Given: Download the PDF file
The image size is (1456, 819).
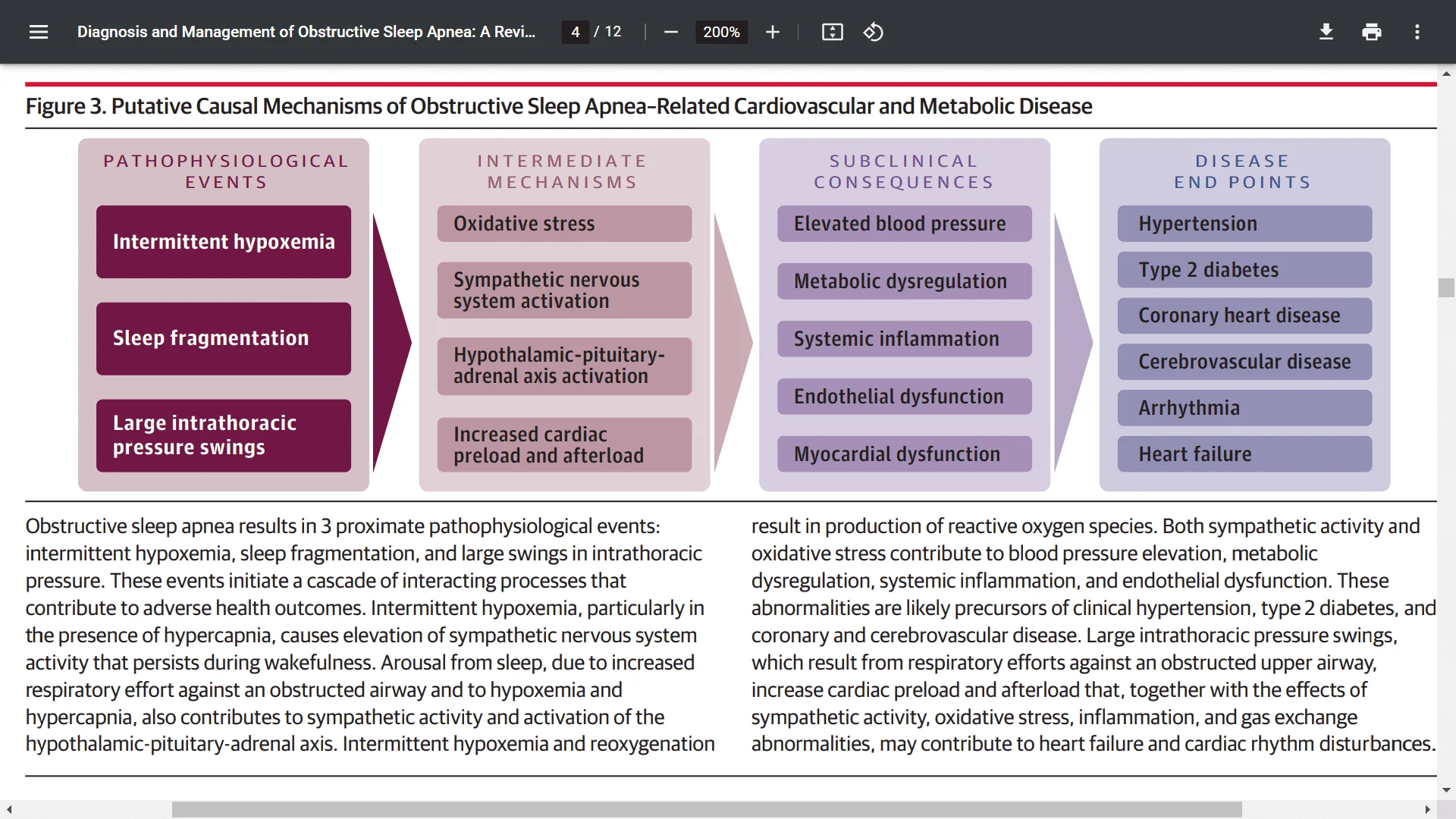Looking at the screenshot, I should pyautogui.click(x=1326, y=32).
